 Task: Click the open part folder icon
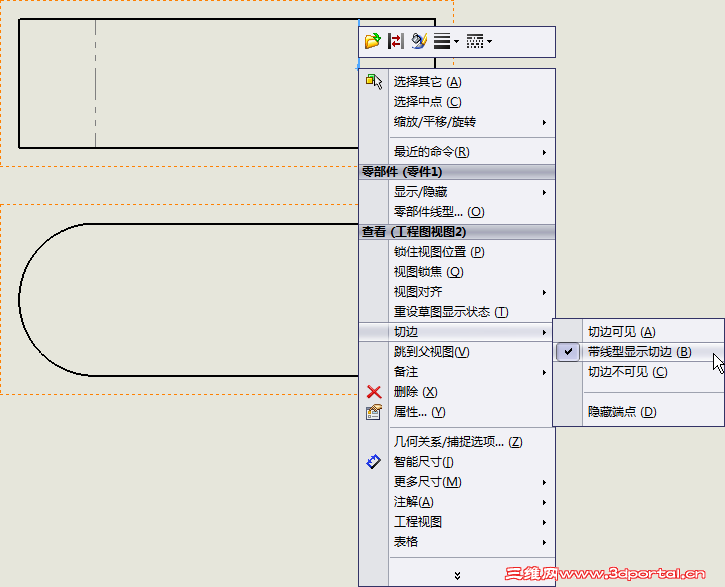(373, 41)
